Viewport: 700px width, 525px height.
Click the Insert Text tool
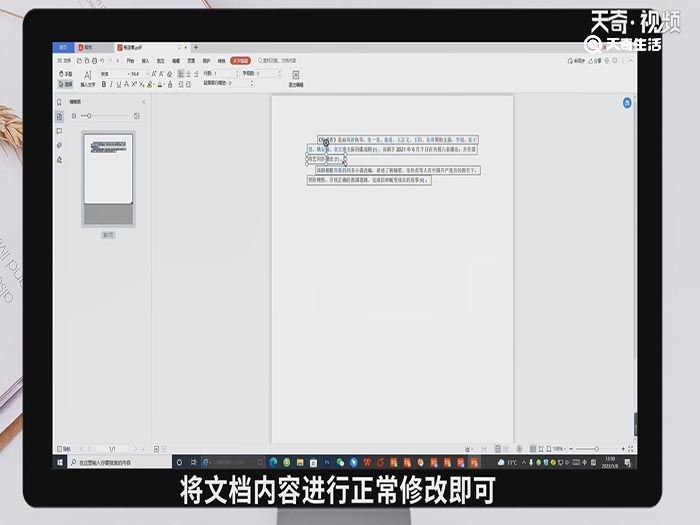[88, 79]
